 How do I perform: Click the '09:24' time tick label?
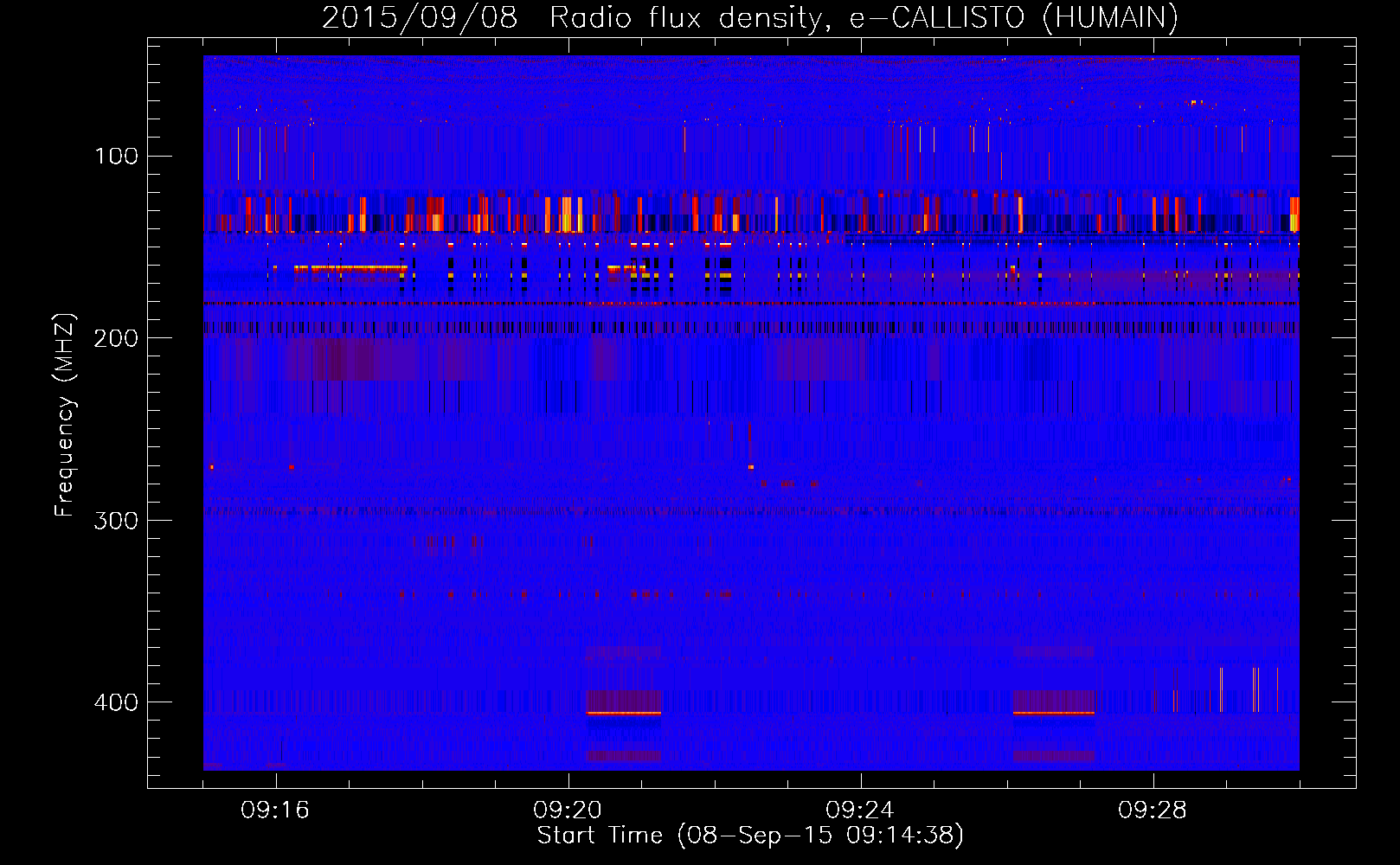860,811
